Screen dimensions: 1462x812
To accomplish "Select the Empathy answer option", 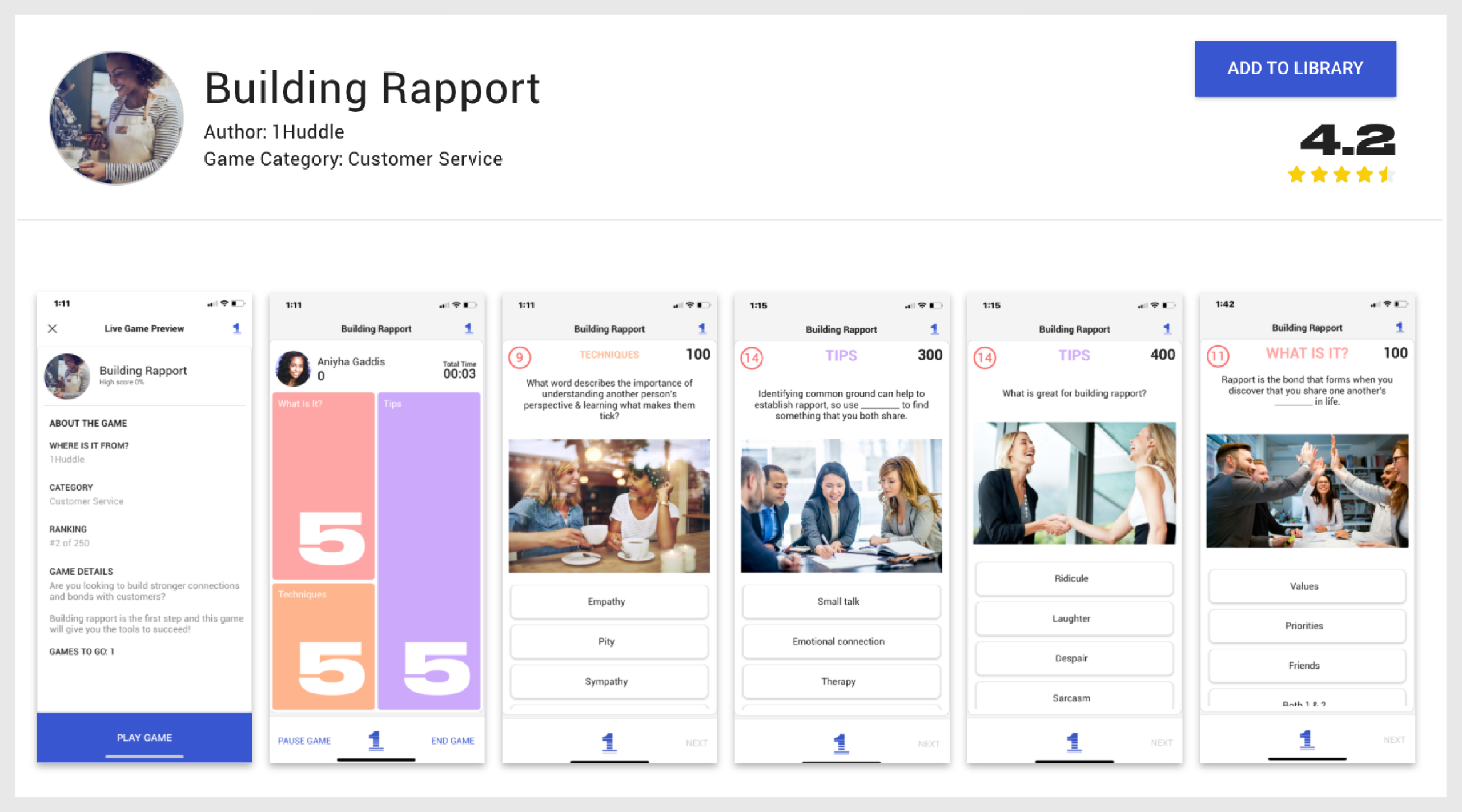I will coord(608,601).
